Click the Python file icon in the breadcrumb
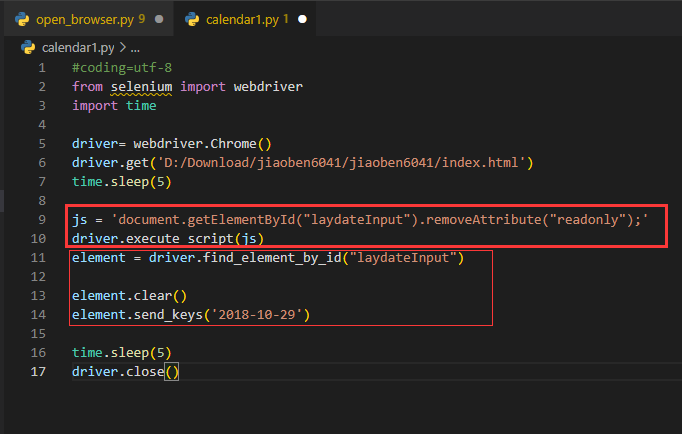The image size is (682, 434). click(x=28, y=47)
